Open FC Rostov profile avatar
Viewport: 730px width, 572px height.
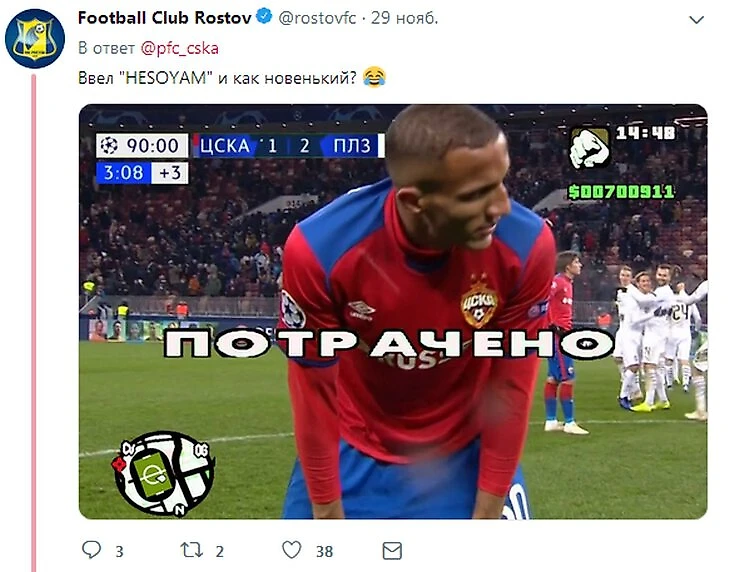pos(35,39)
